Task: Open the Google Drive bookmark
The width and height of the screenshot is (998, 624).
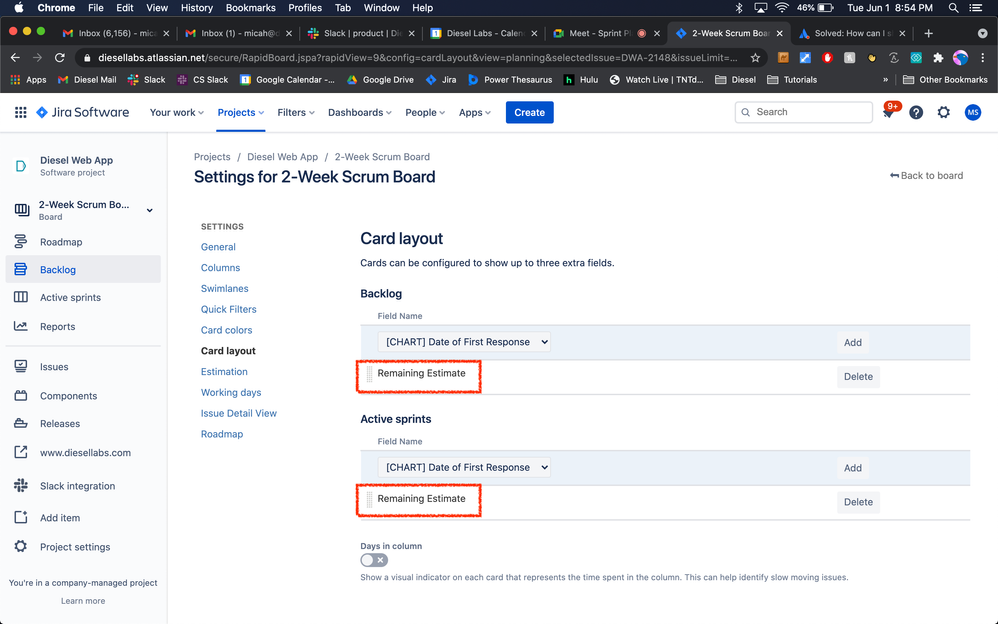Action: click(x=380, y=80)
